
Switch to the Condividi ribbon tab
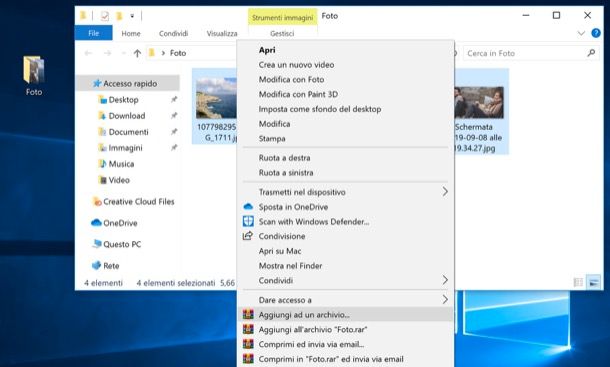[174, 33]
